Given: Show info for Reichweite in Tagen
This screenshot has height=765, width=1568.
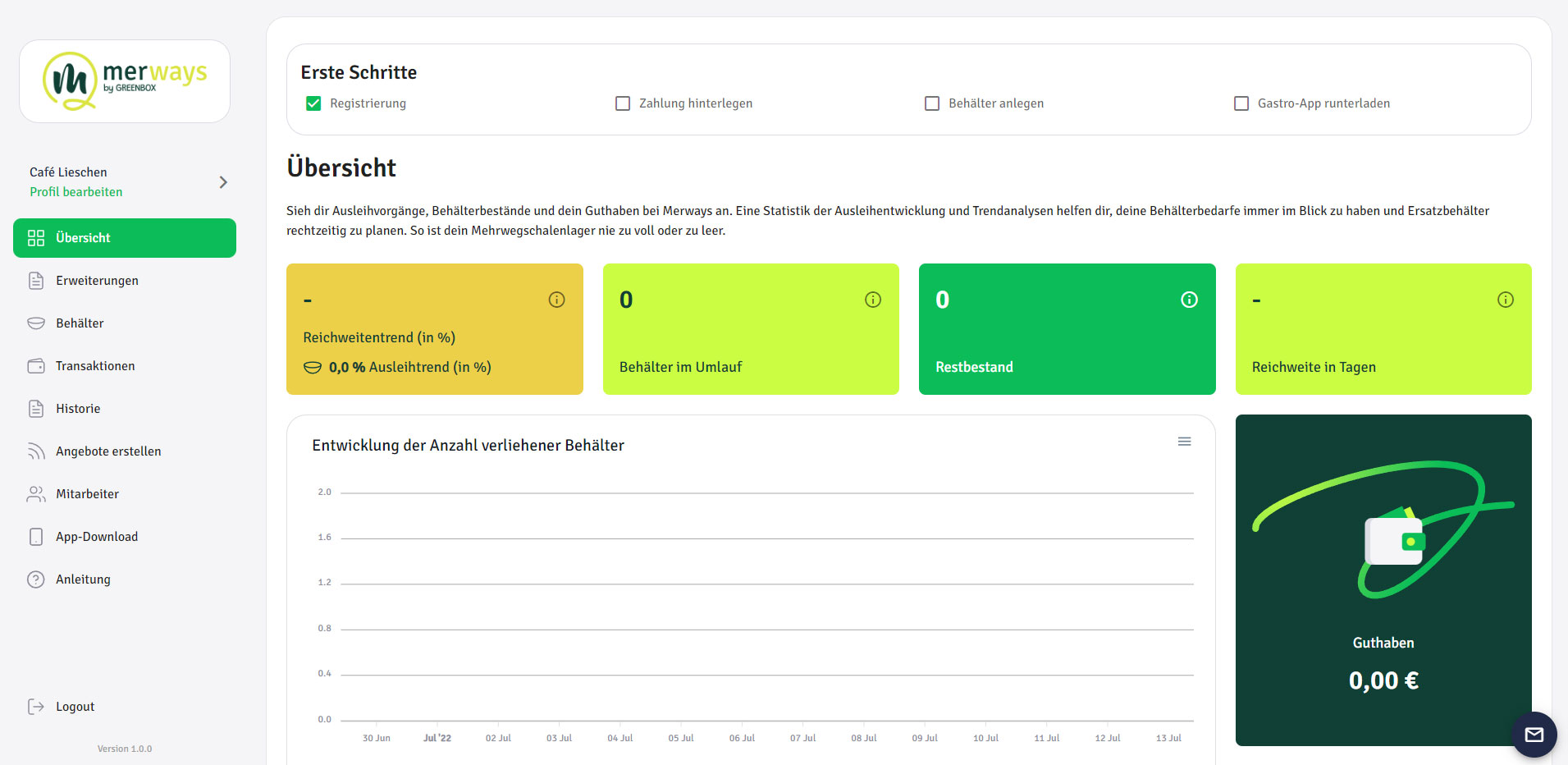Looking at the screenshot, I should (x=1505, y=300).
